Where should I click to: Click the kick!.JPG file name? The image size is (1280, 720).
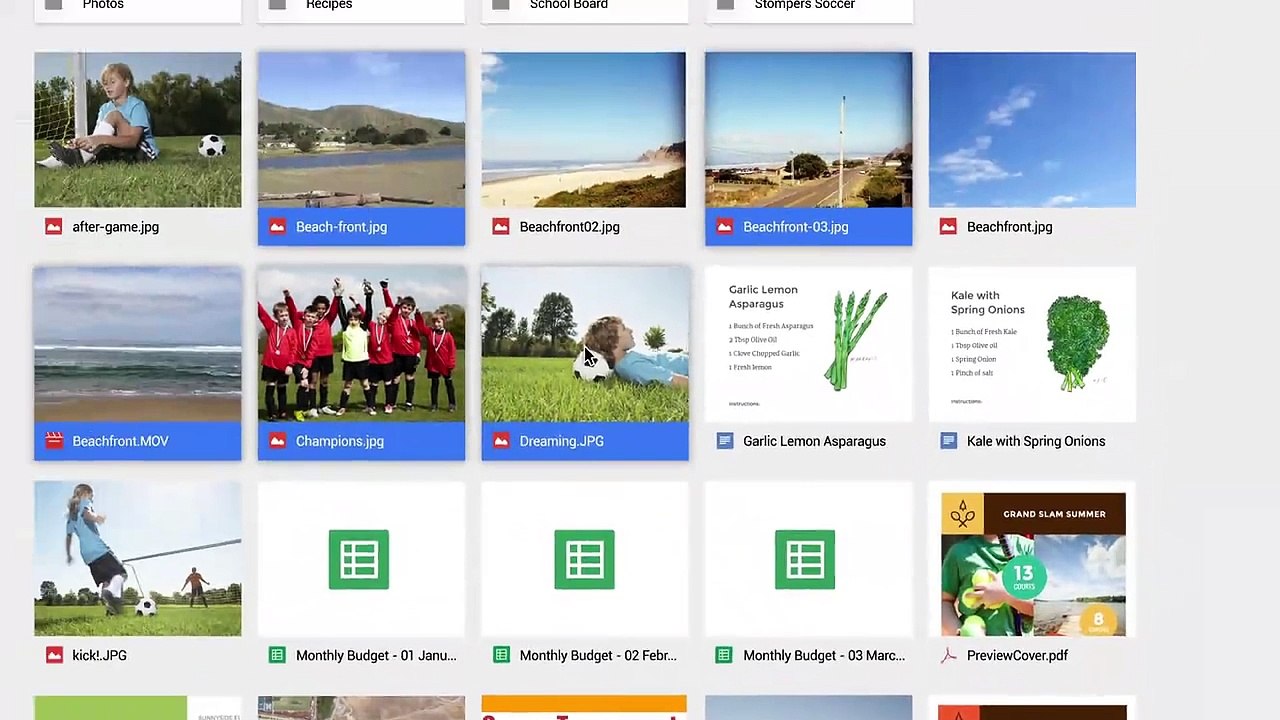click(x=99, y=655)
